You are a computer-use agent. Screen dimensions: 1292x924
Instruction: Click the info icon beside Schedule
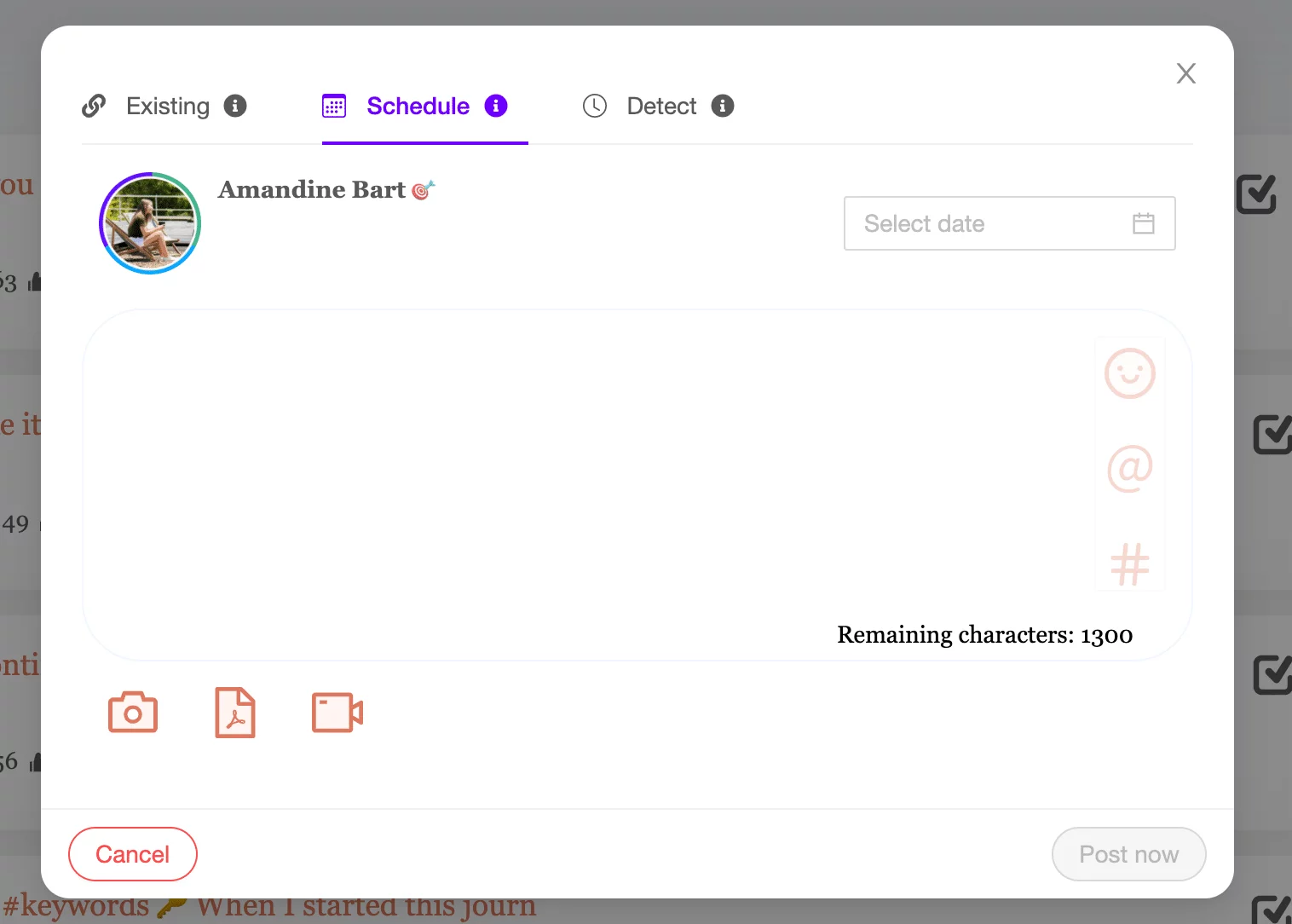click(x=496, y=106)
